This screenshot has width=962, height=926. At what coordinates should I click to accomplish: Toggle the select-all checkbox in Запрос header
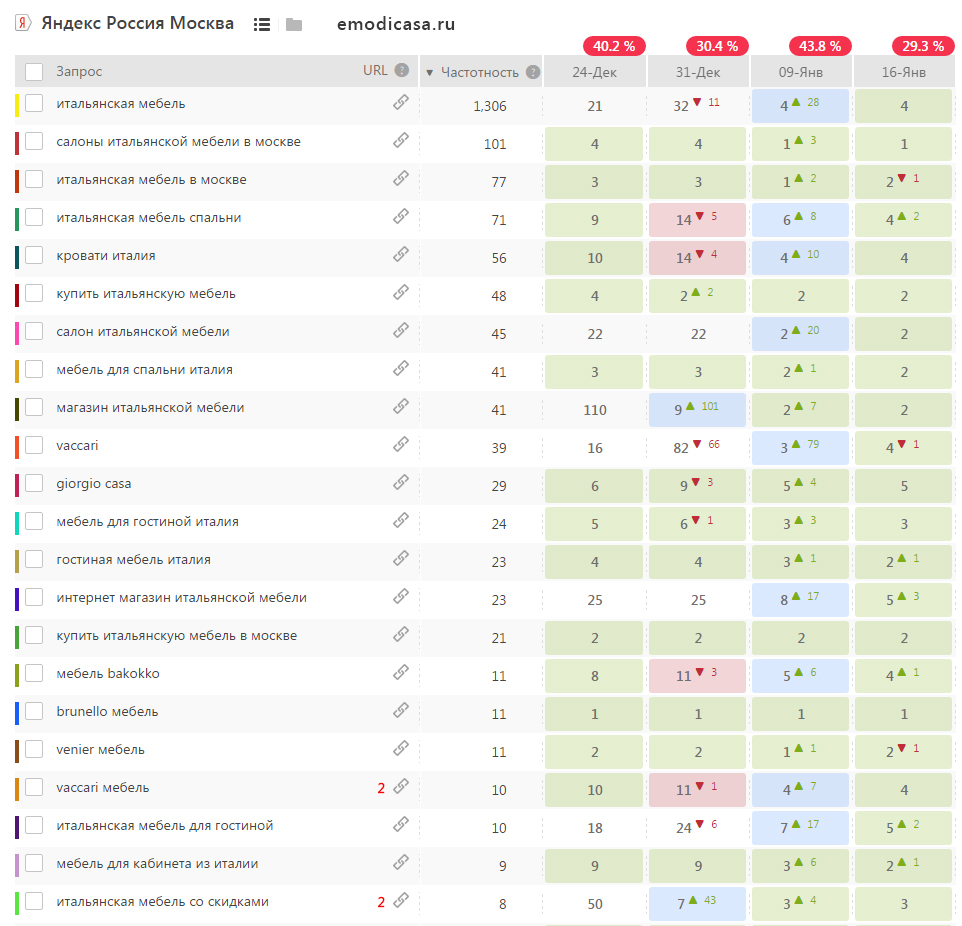(34, 72)
